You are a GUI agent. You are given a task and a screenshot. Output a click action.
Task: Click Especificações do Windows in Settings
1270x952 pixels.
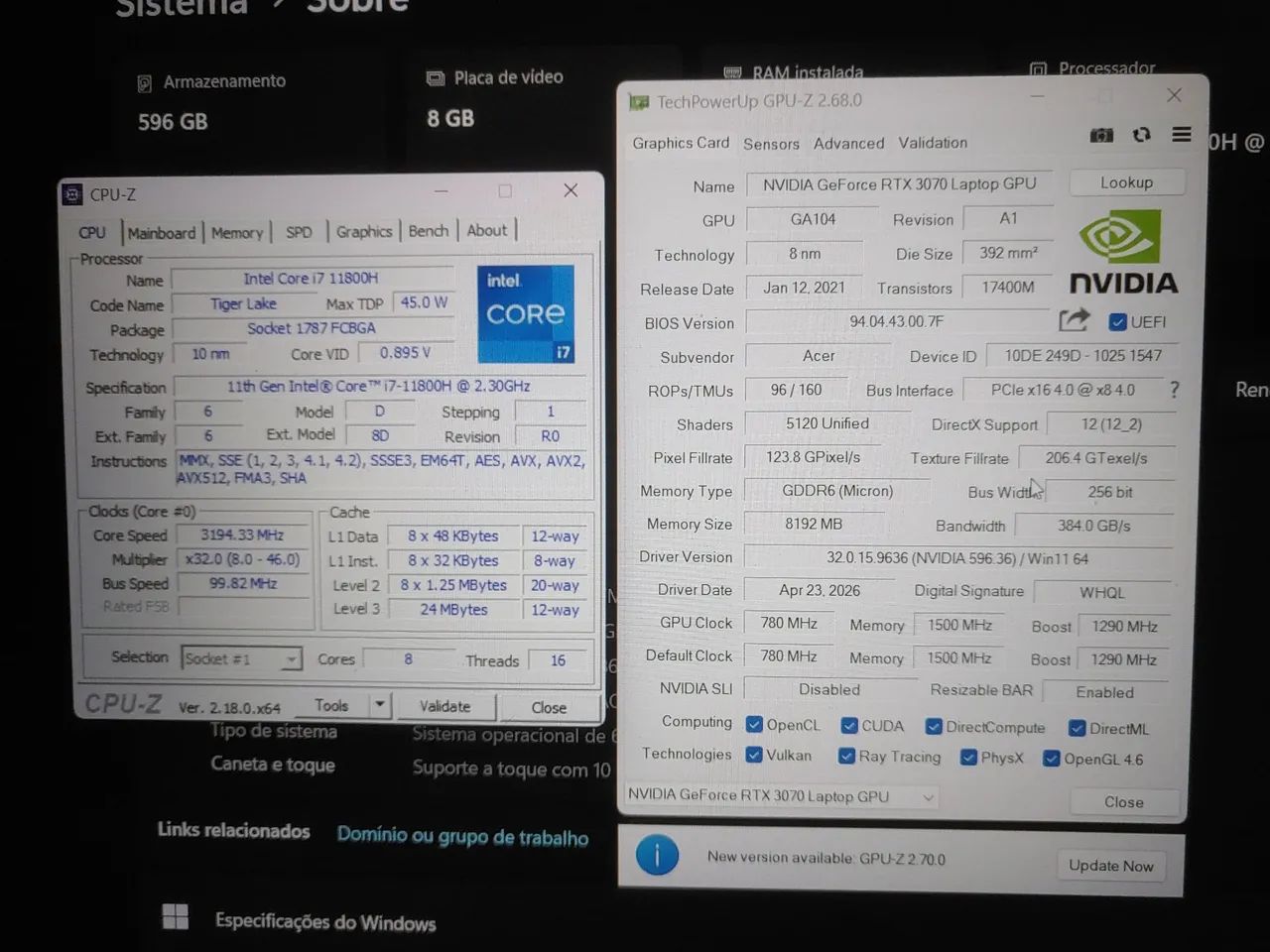pyautogui.click(x=325, y=922)
